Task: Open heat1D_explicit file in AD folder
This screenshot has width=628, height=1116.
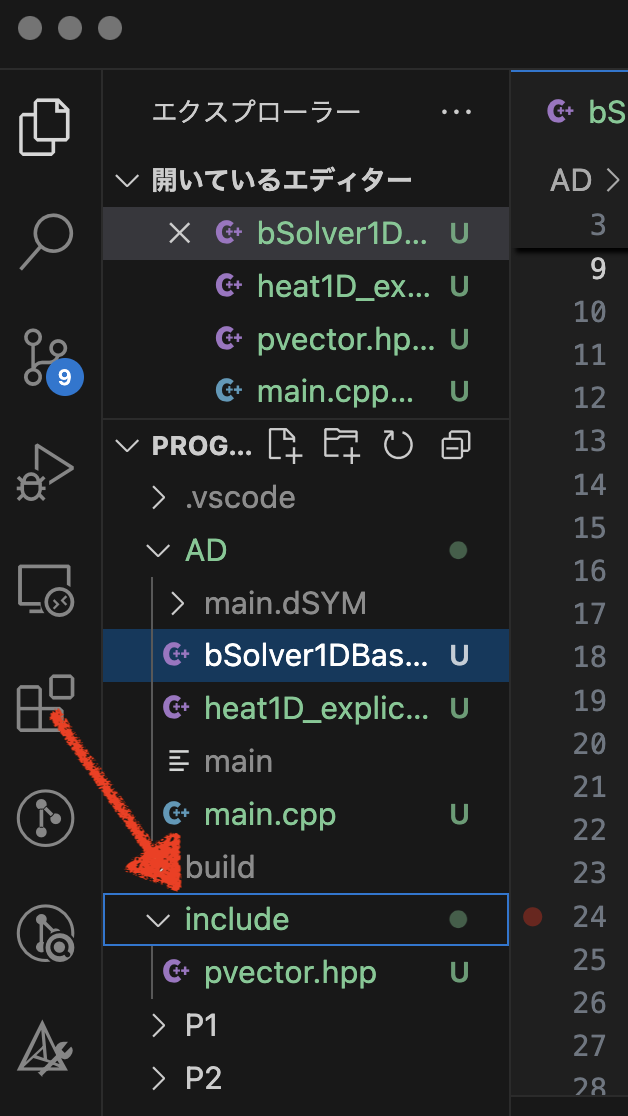Action: [x=317, y=708]
